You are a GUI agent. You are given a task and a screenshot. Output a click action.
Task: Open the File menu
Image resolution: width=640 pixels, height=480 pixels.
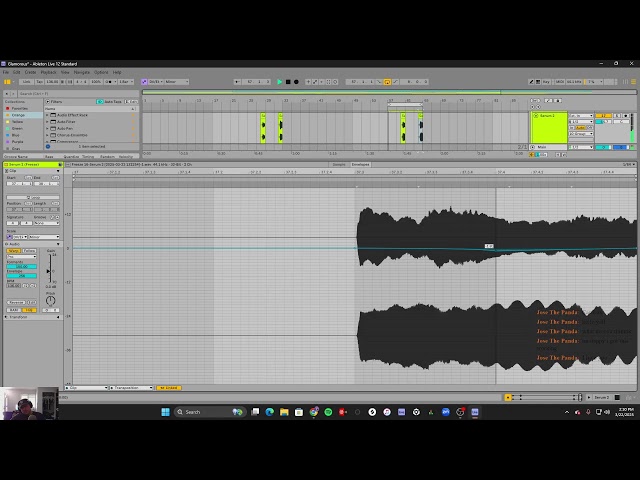6,72
